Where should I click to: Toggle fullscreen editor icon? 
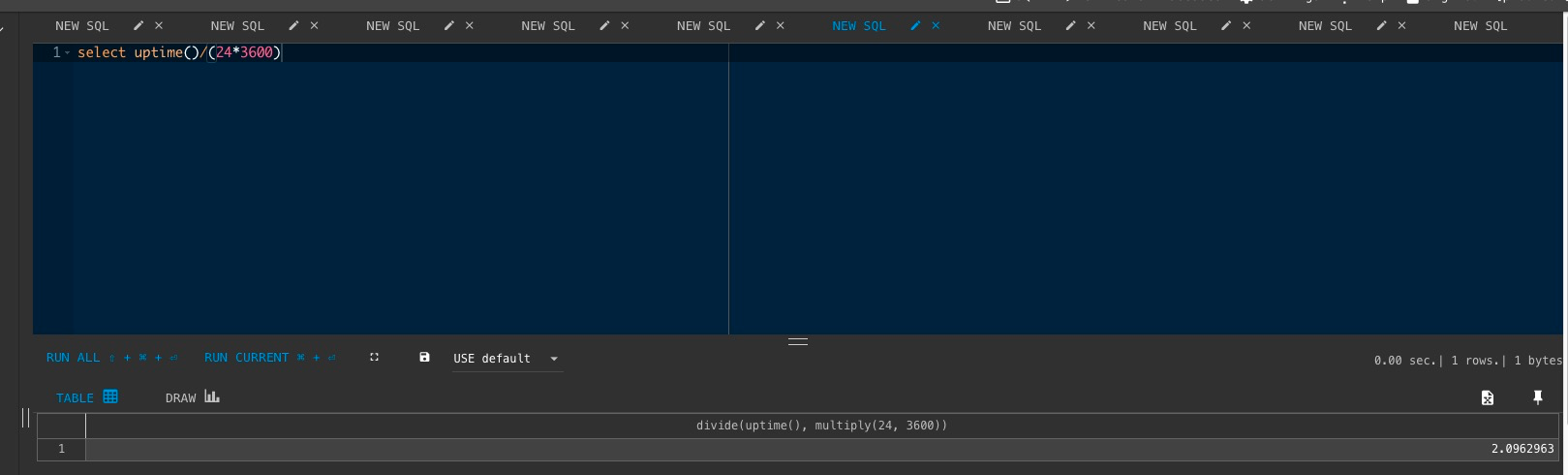[375, 358]
